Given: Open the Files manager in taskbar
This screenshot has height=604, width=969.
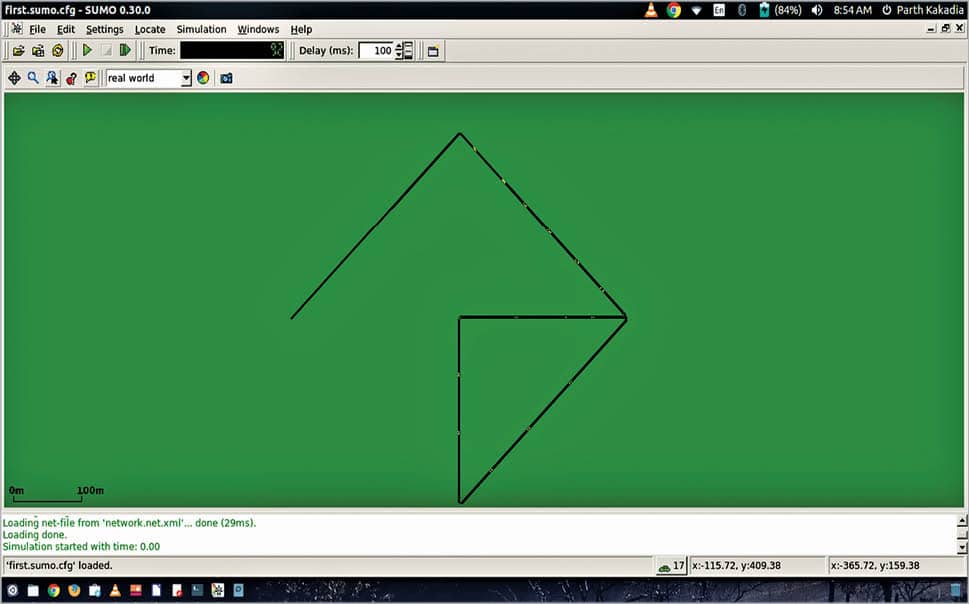Looking at the screenshot, I should [33, 590].
